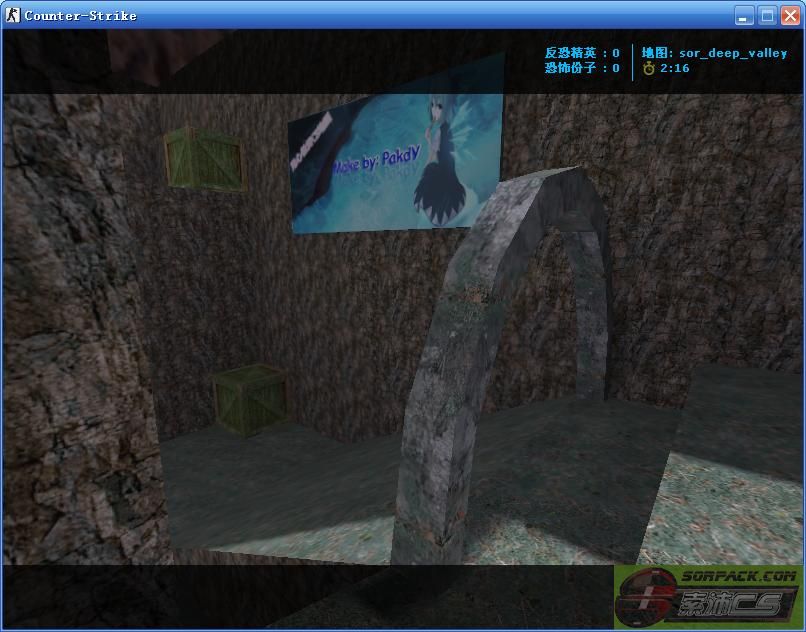Close the Counter-Strike window
Image resolution: width=806 pixels, height=632 pixels.
pos(789,15)
